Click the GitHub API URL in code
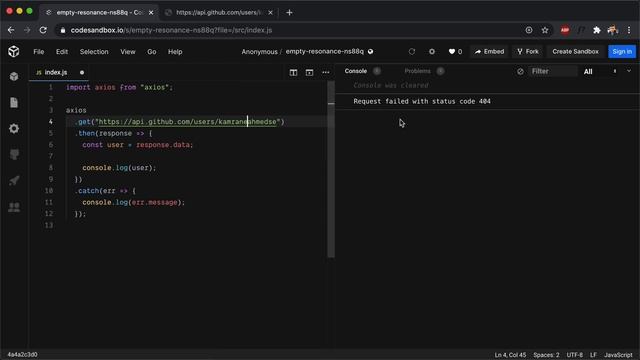 click(187, 122)
